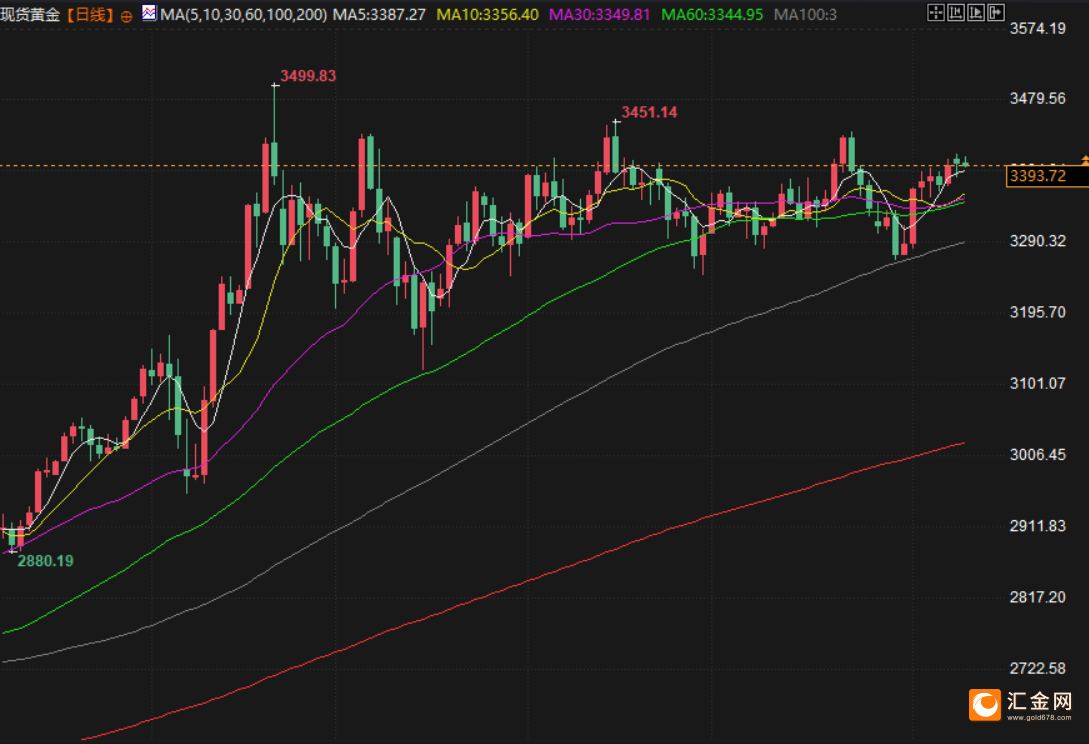Click the current price tag 3393.72
The height and width of the screenshot is (744, 1089).
pyautogui.click(x=1047, y=176)
